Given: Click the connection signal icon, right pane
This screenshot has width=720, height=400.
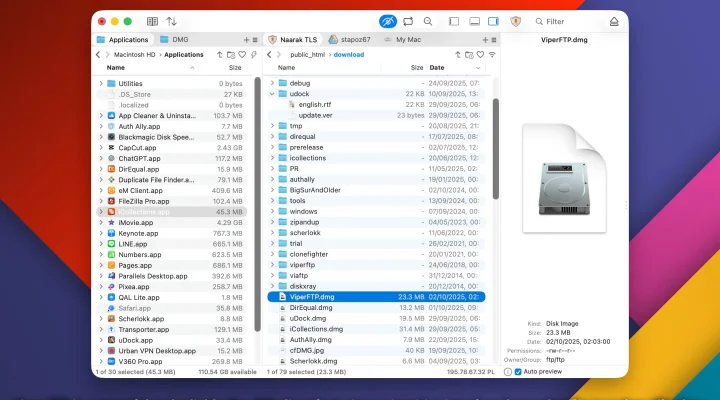Looking at the screenshot, I should [492, 55].
